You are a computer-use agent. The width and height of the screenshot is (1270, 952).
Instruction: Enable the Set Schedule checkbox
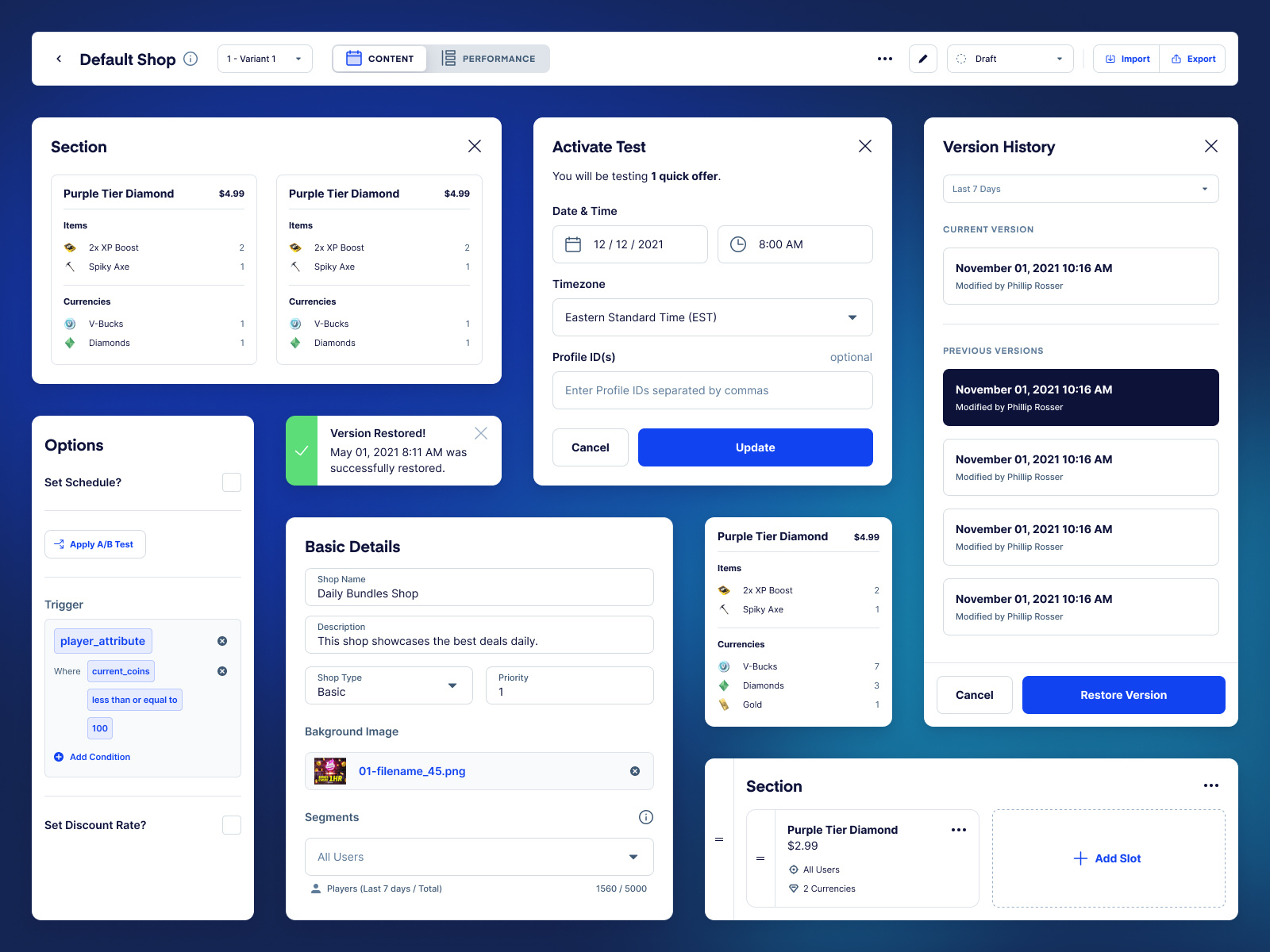[x=231, y=482]
